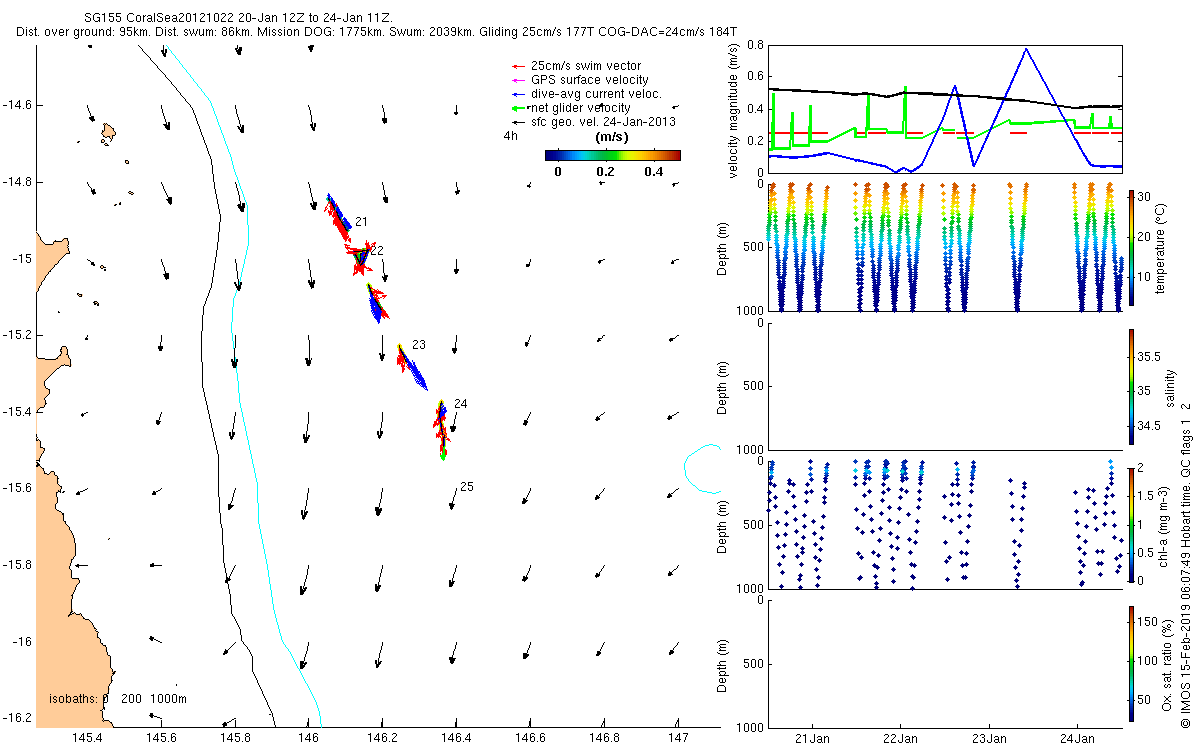1200x750 pixels.
Task: Click the small island outline near -14.7 latitude
Action: [x=108, y=133]
